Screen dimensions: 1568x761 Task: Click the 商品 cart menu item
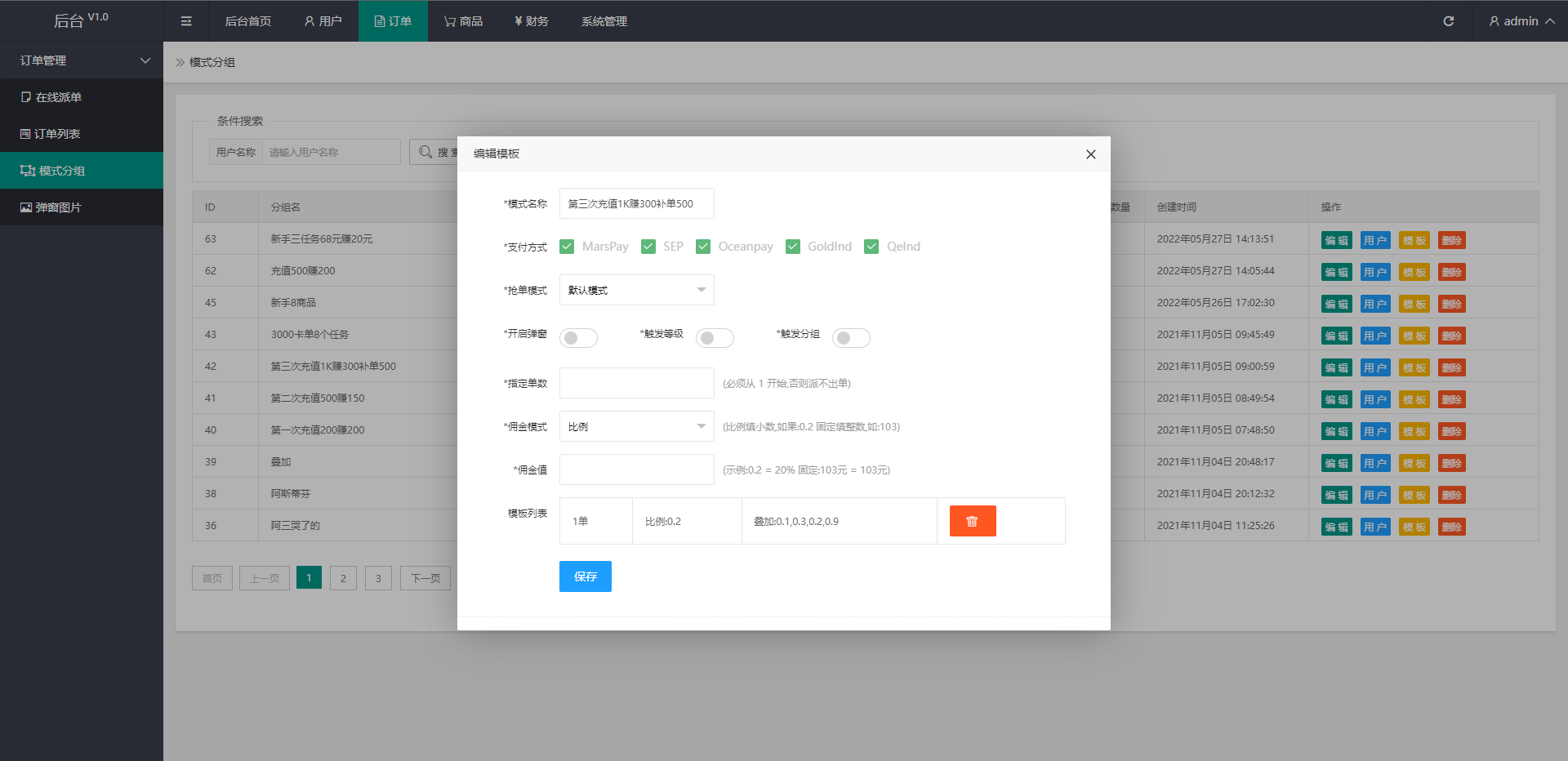coord(463,21)
